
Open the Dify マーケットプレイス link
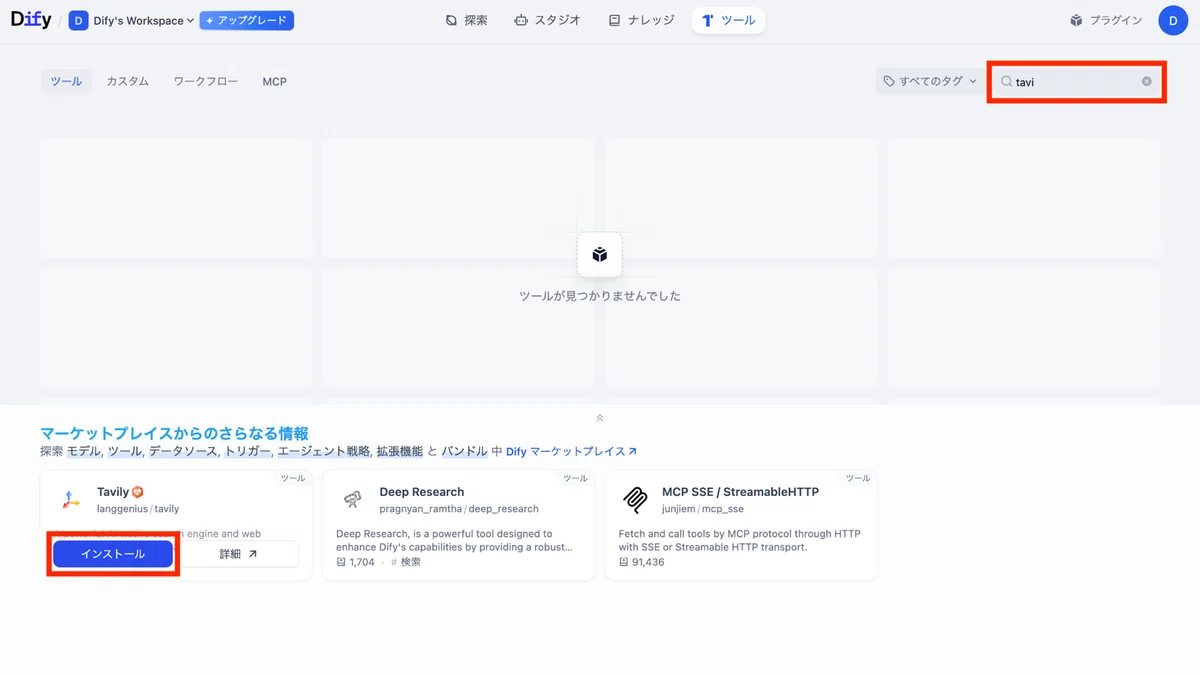pos(571,452)
